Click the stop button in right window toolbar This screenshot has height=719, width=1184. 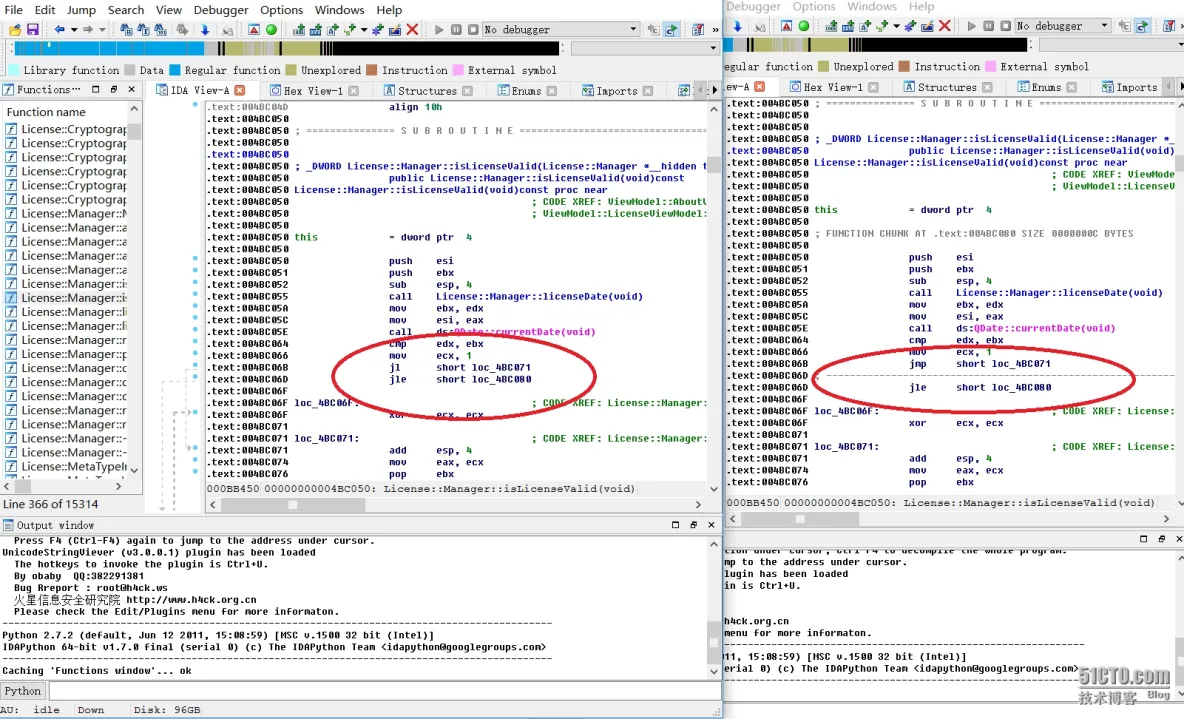(1006, 26)
